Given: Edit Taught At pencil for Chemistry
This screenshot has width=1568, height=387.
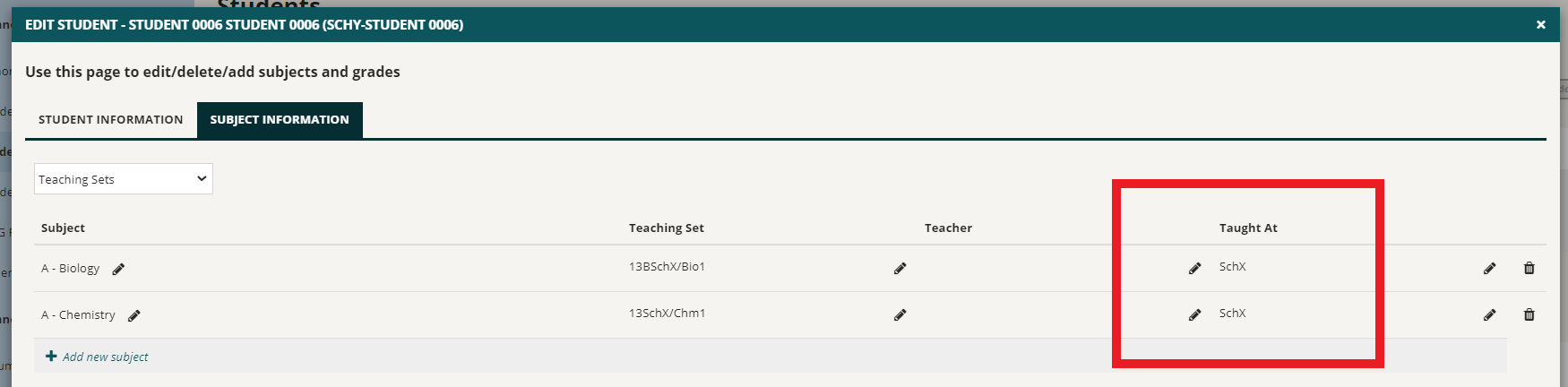Looking at the screenshot, I should pos(1195,314).
